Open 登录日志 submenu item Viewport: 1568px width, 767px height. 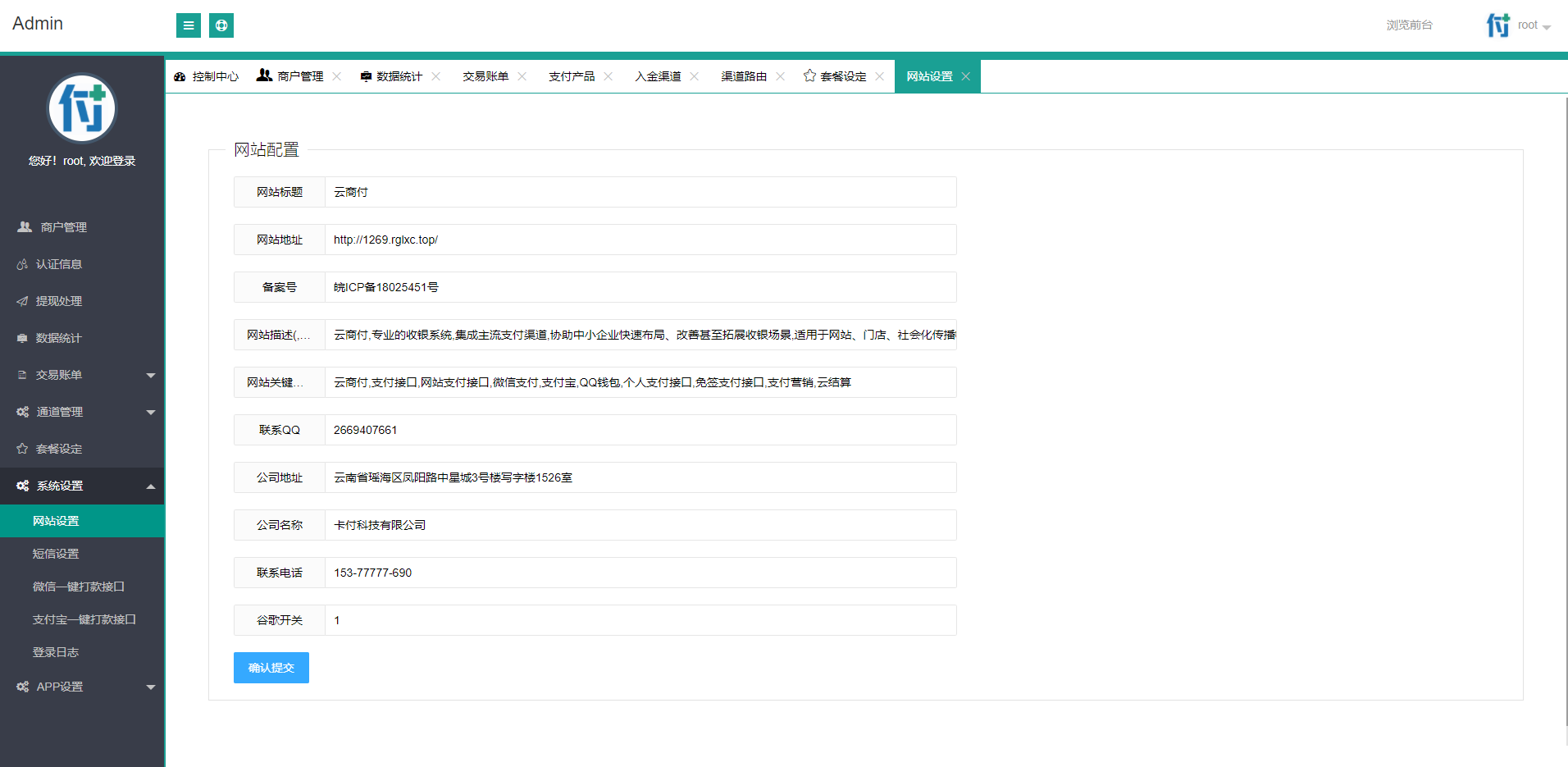pos(82,652)
